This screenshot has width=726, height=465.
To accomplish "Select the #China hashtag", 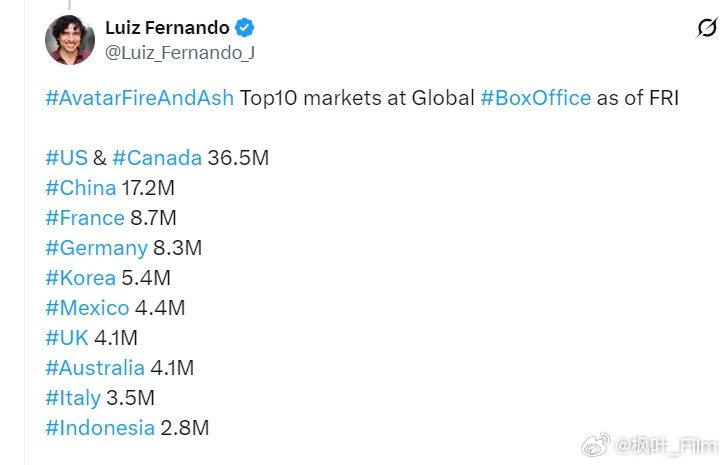I will pyautogui.click(x=80, y=188).
